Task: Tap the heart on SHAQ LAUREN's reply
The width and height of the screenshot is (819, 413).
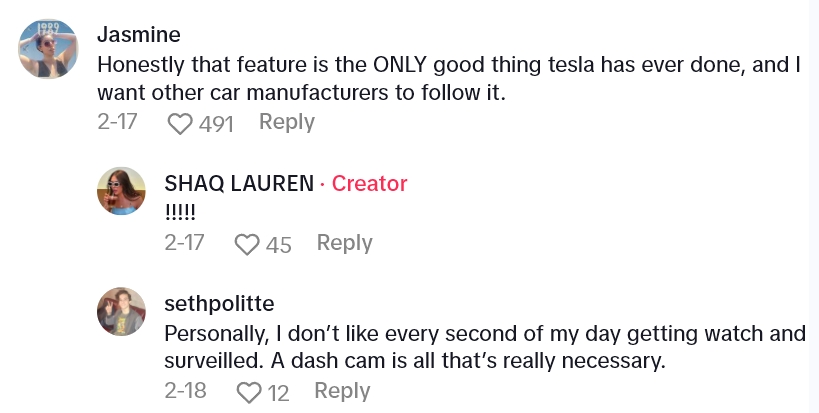Action: 247,244
